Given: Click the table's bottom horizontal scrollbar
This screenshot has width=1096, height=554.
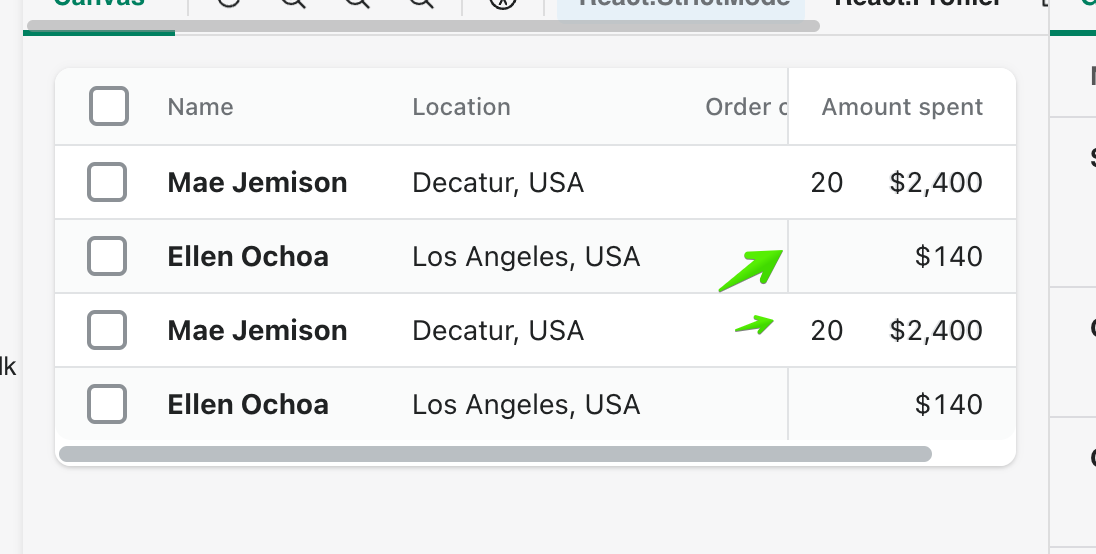Looking at the screenshot, I should [x=495, y=454].
